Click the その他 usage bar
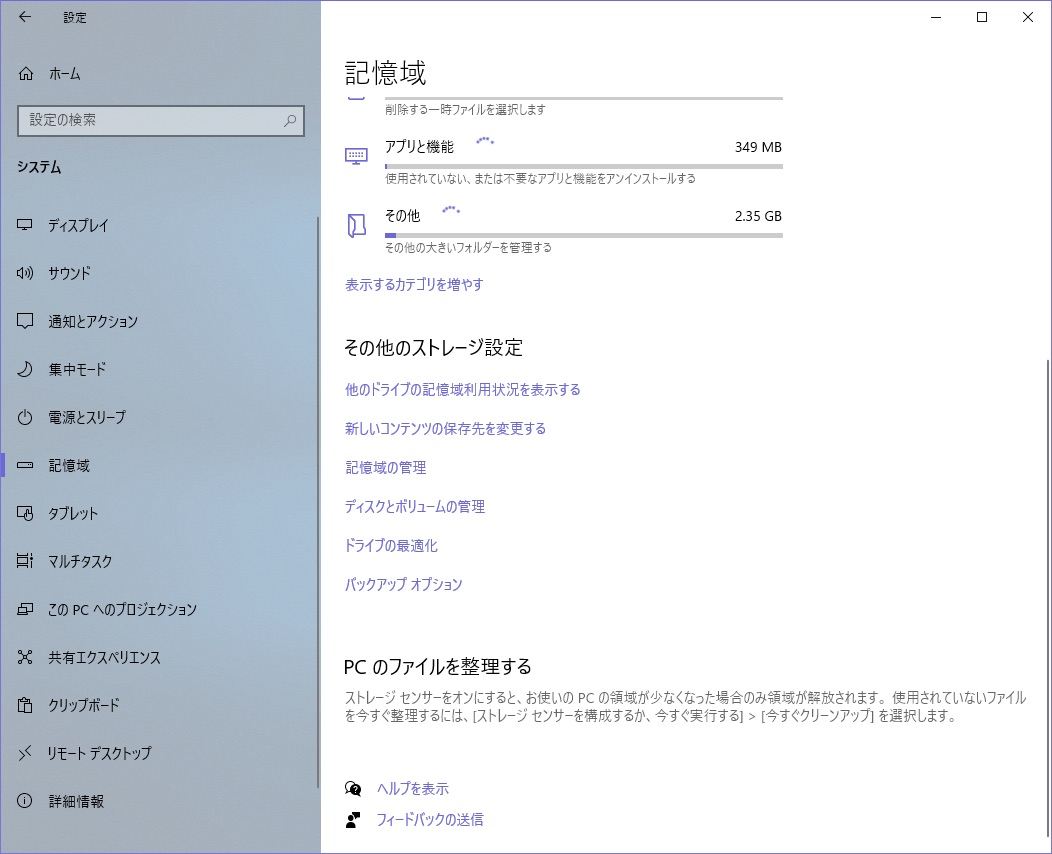The width and height of the screenshot is (1052, 854). click(x=584, y=235)
